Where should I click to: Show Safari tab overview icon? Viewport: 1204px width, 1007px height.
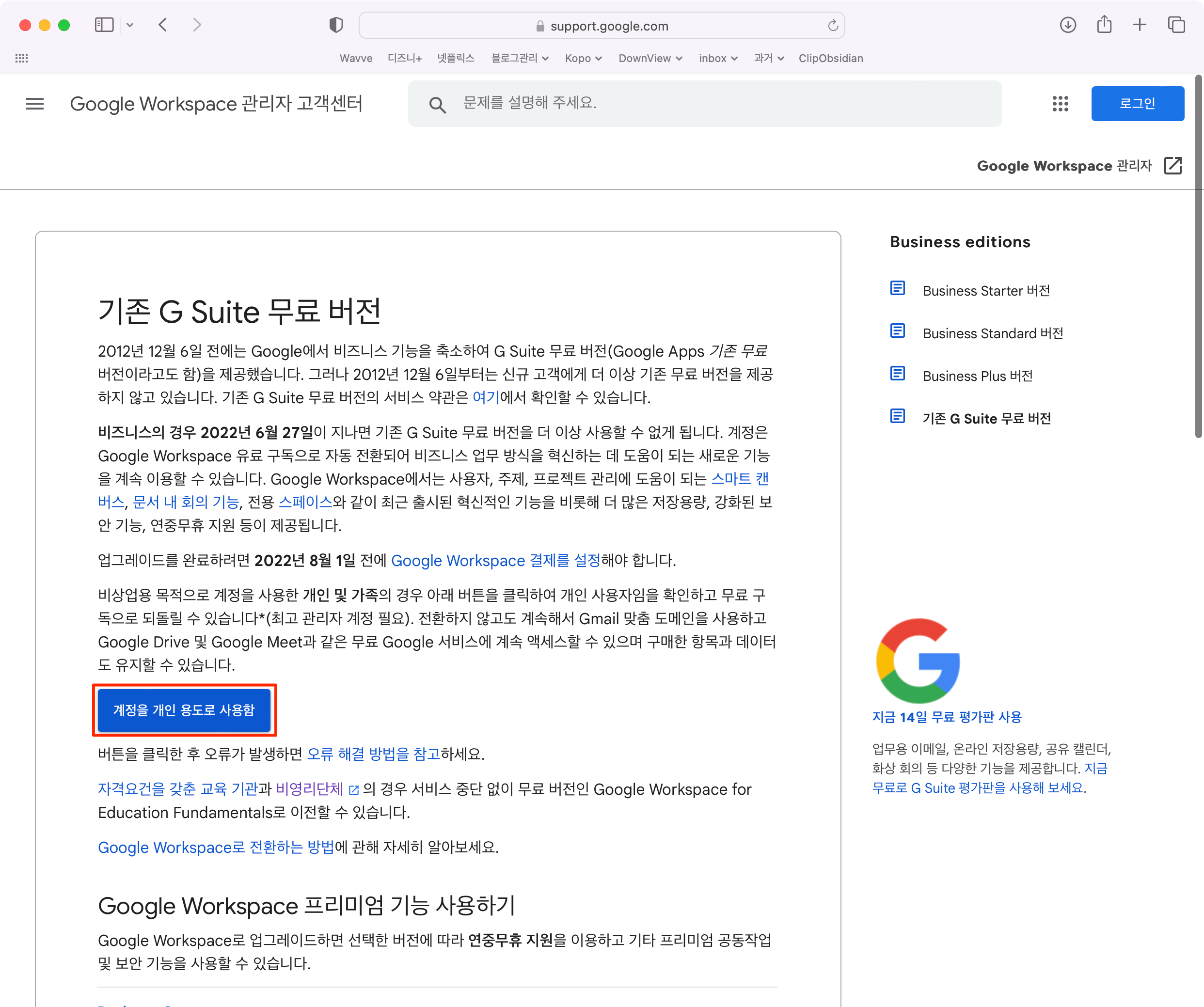tap(1176, 25)
